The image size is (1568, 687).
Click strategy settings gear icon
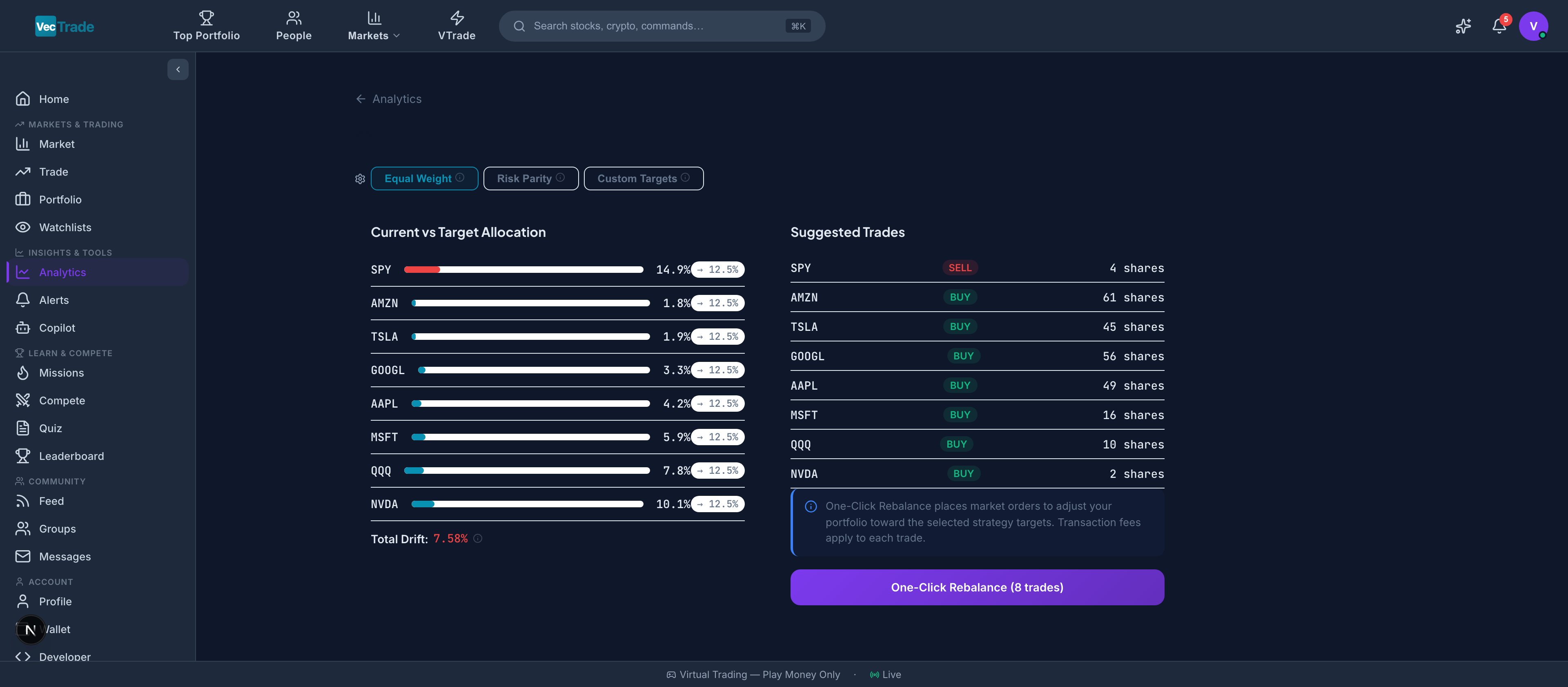point(360,178)
